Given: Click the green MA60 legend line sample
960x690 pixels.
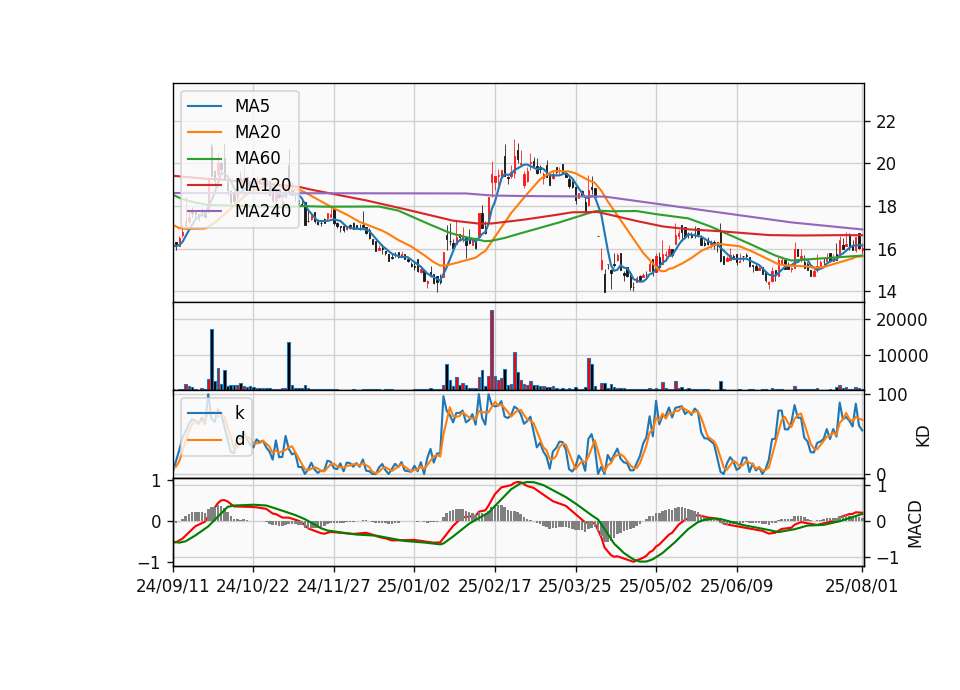Looking at the screenshot, I should coord(204,159).
